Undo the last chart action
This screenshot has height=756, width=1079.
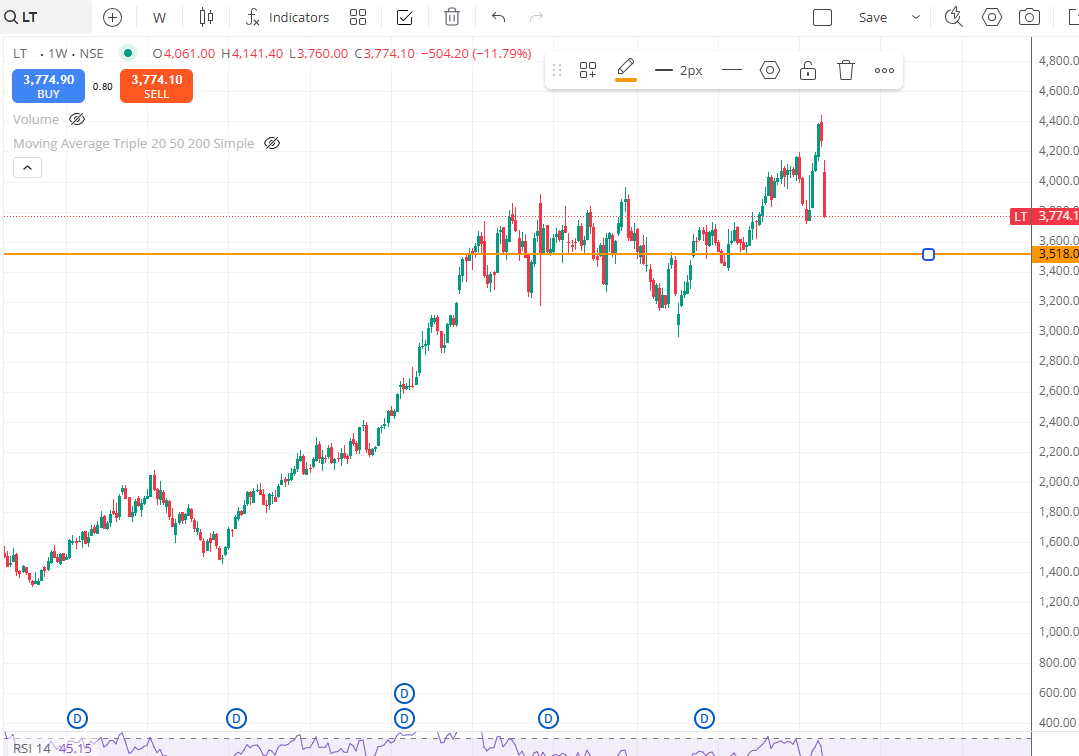tap(498, 17)
